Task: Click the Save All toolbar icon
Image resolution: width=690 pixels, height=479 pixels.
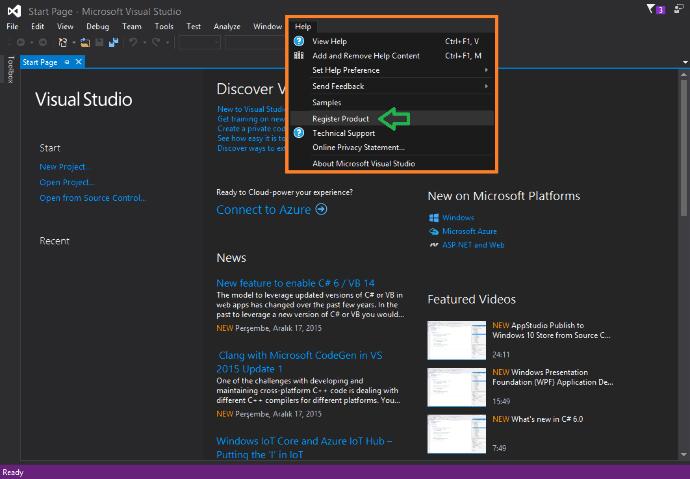Action: 114,42
